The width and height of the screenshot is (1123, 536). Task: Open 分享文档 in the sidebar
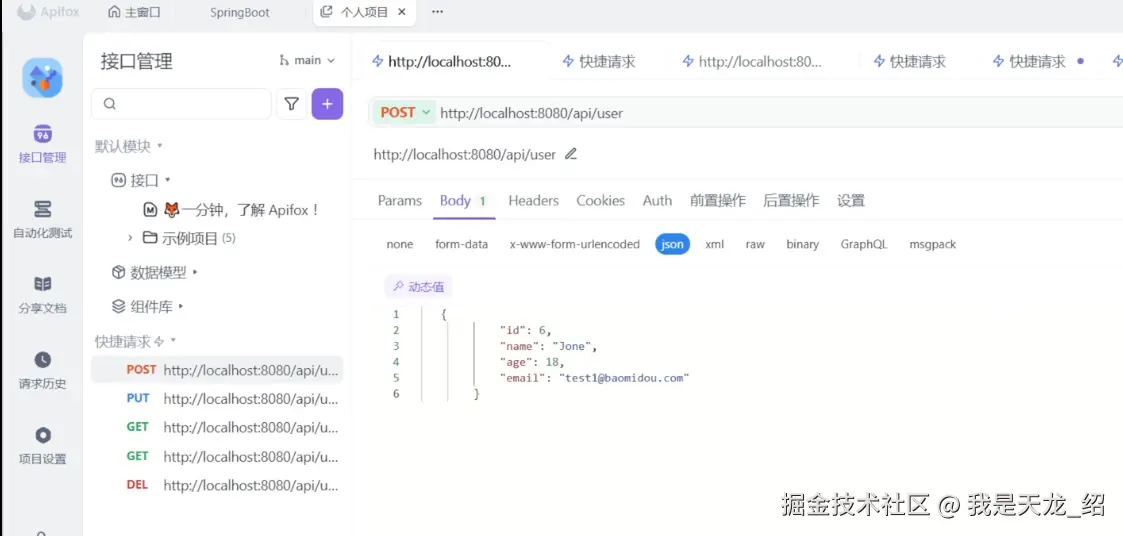pyautogui.click(x=42, y=294)
